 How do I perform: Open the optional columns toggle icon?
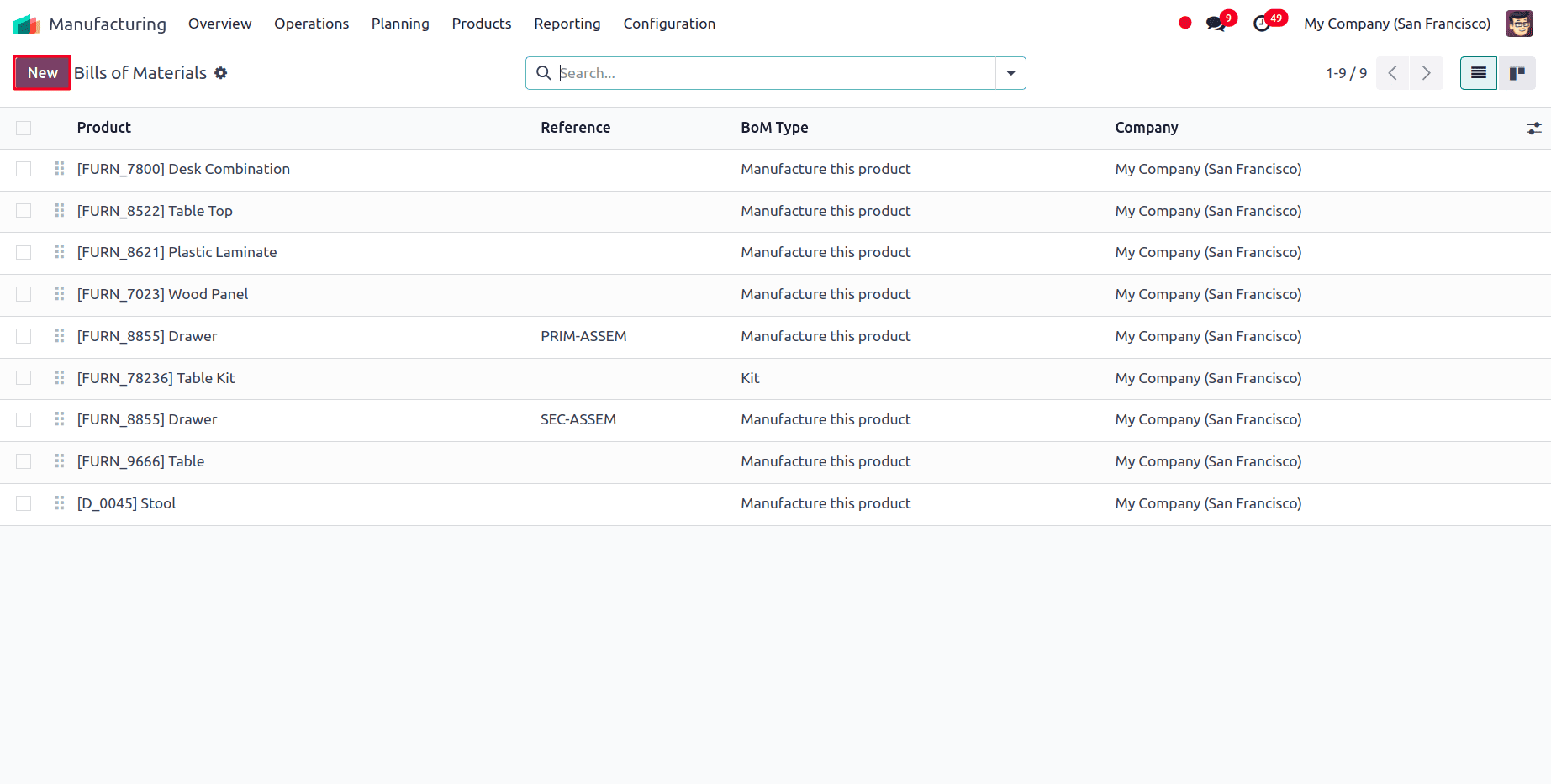[1533, 128]
